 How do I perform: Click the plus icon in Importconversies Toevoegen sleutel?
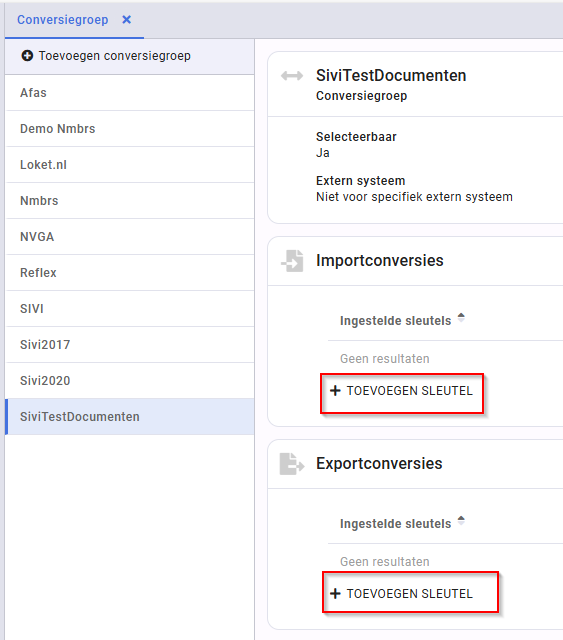click(335, 391)
